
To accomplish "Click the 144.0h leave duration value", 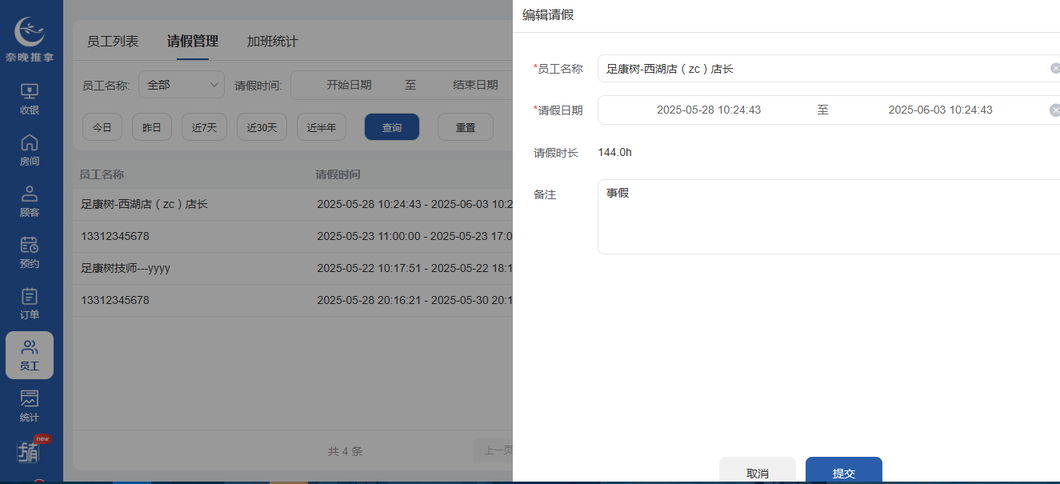I will pos(615,153).
